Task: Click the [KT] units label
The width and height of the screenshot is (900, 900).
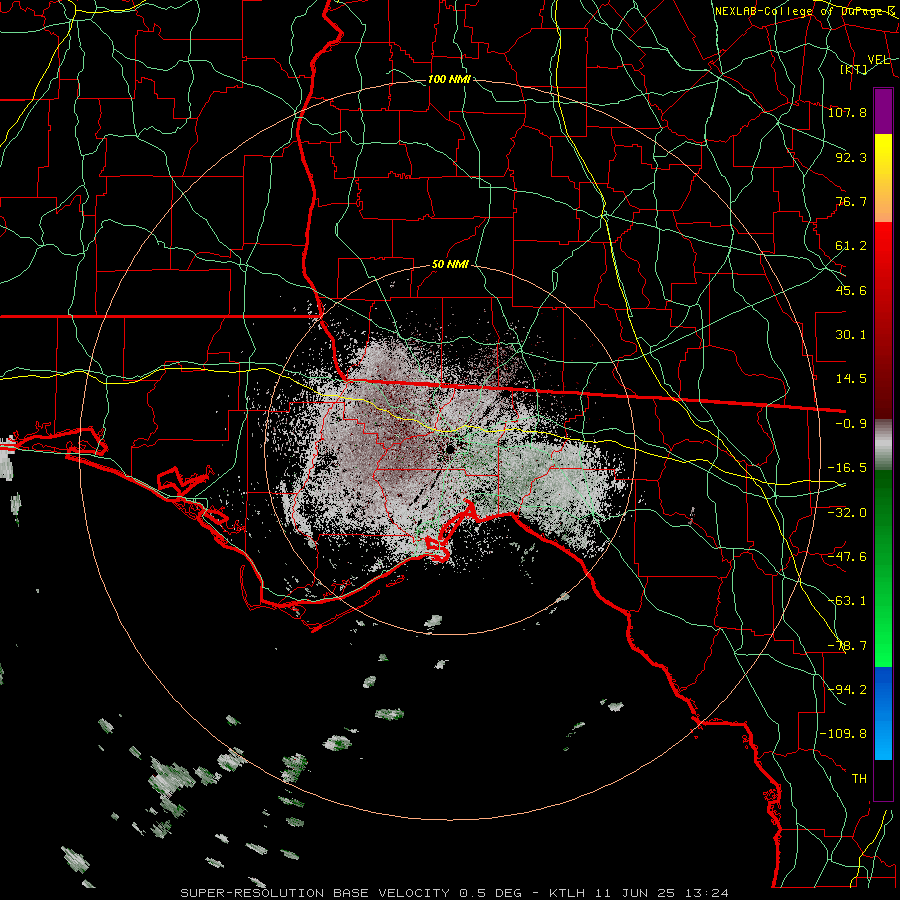Action: [x=854, y=69]
